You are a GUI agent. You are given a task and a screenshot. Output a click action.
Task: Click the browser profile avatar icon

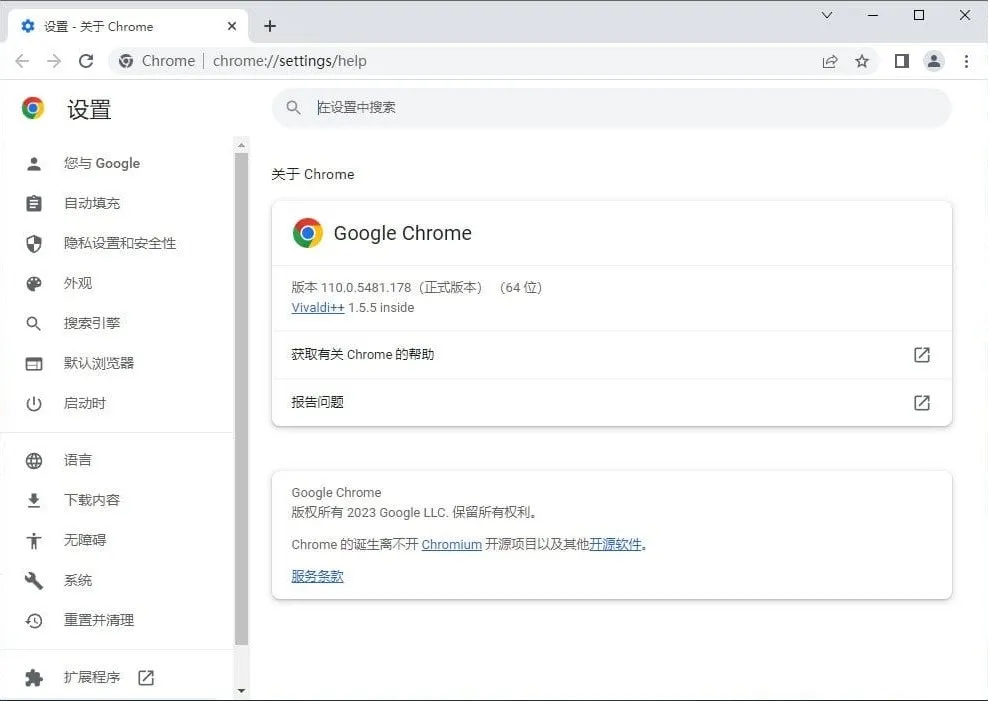coord(933,61)
